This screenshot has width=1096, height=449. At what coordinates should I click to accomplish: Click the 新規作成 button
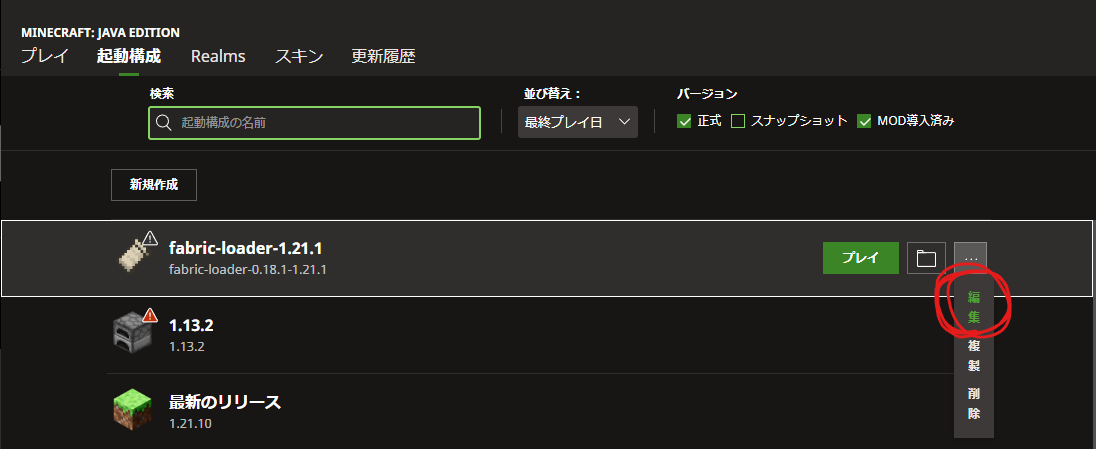pos(154,185)
